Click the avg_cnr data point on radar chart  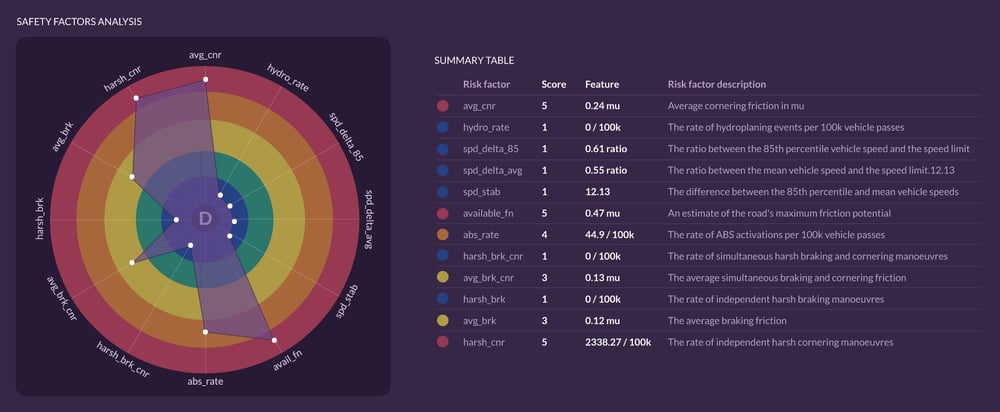205,79
